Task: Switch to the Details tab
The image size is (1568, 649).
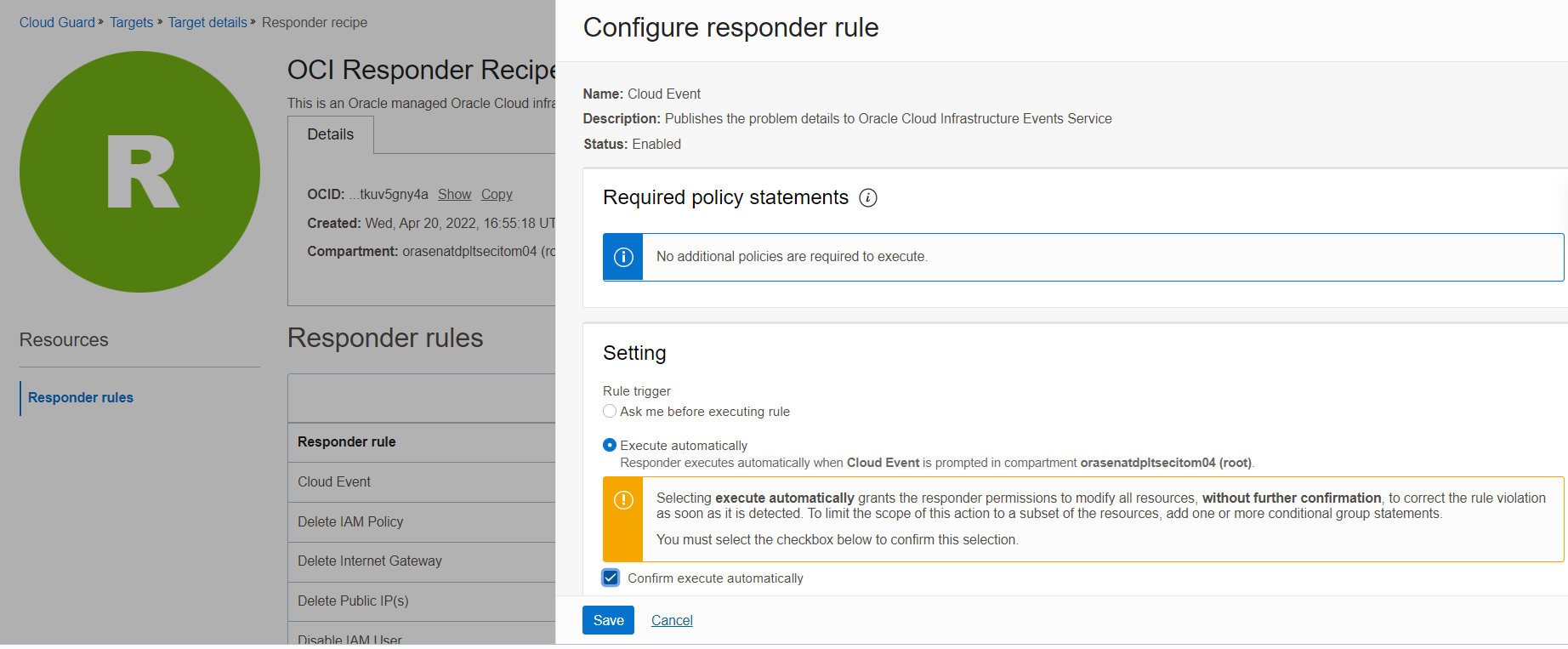Action: point(330,134)
